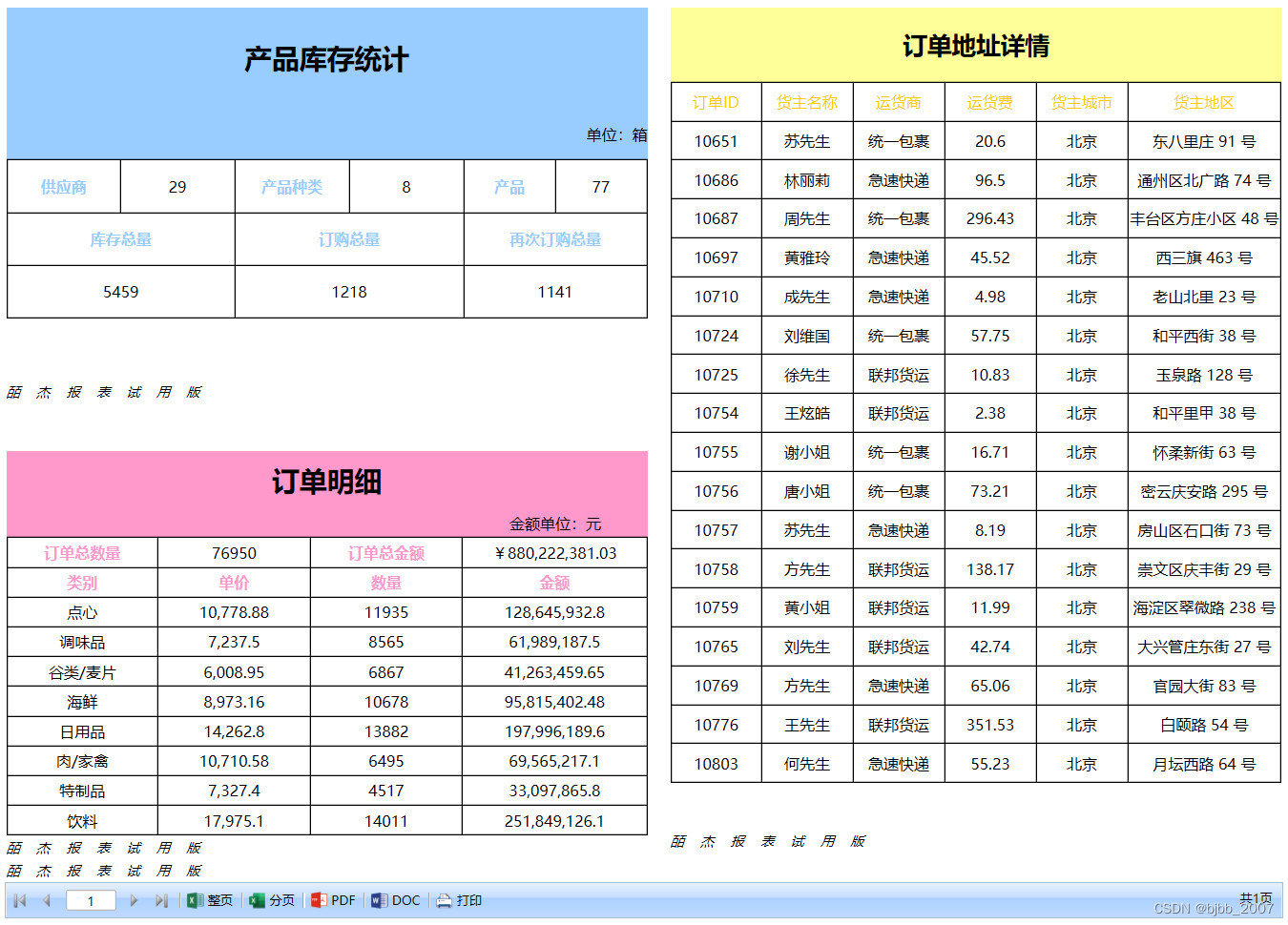This screenshot has width=1288, height=925.
Task: Click the 海鲜 quantity 10678
Action: [386, 702]
